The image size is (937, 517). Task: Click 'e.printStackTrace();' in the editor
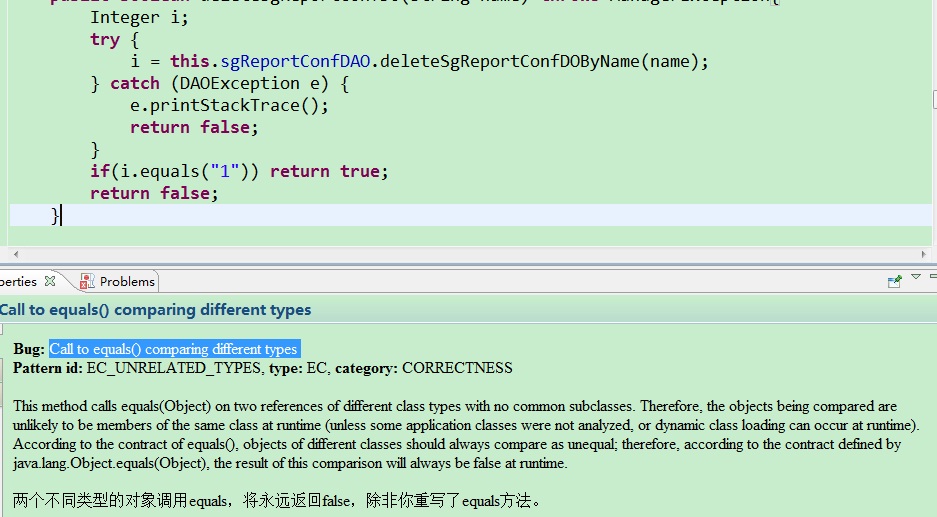tap(229, 106)
